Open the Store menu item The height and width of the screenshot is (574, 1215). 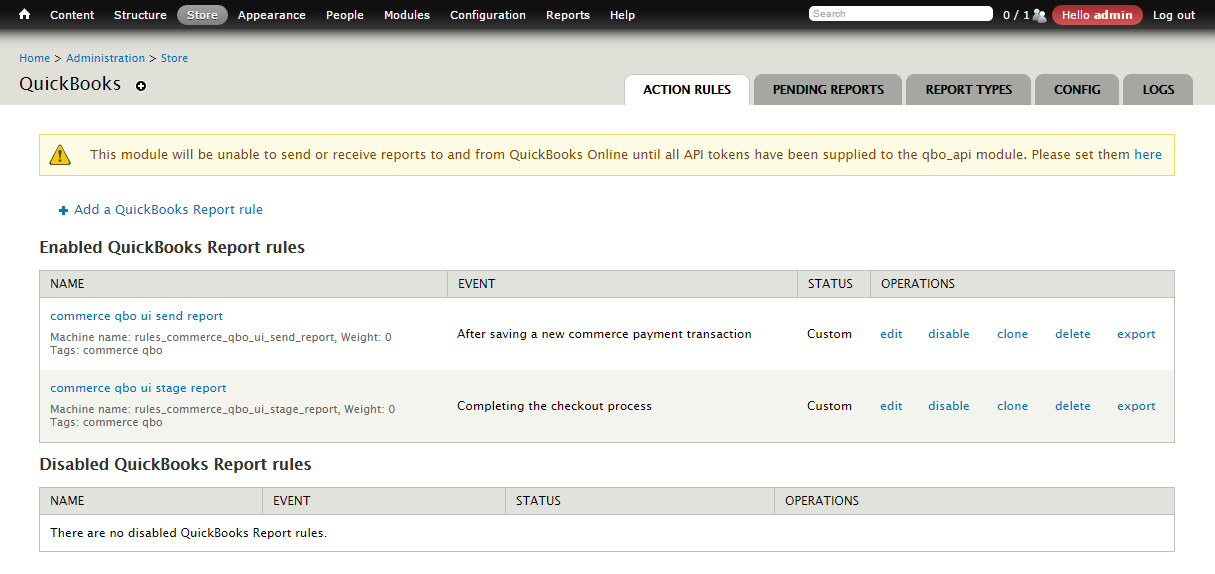[202, 15]
